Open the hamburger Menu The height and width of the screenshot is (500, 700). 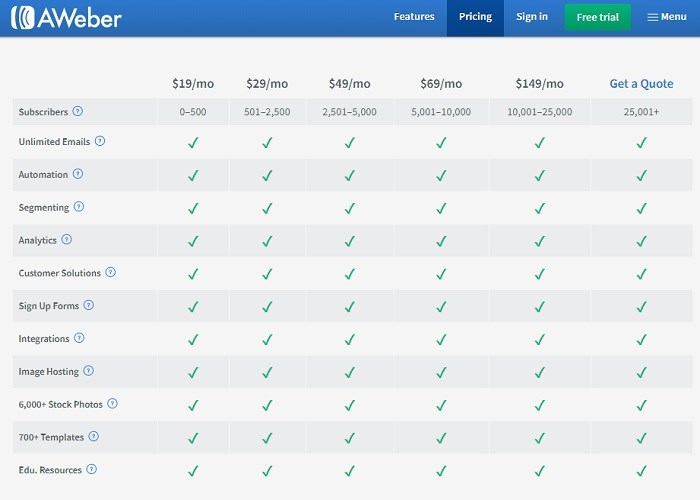coord(667,17)
